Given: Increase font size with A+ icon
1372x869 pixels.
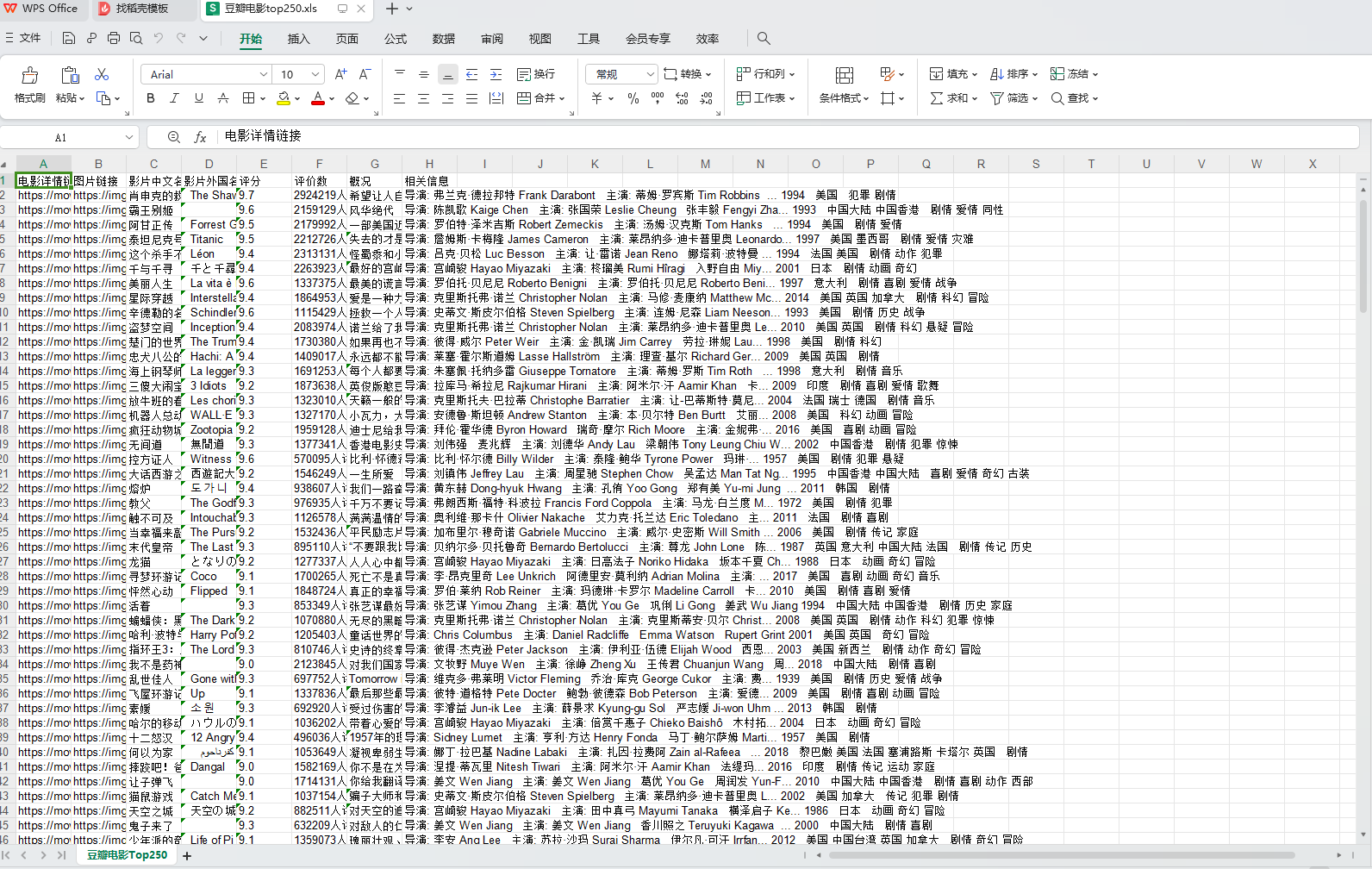Looking at the screenshot, I should pyautogui.click(x=341, y=74).
